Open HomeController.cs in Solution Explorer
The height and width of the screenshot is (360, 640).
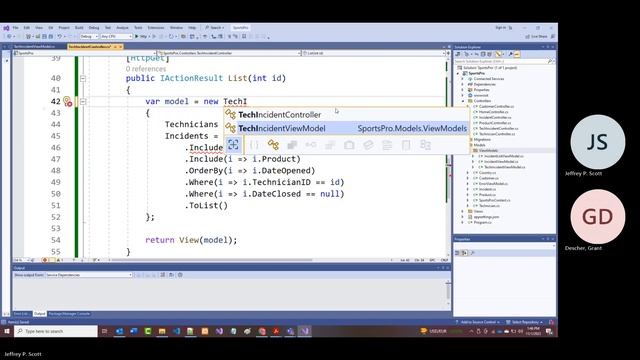coord(493,112)
